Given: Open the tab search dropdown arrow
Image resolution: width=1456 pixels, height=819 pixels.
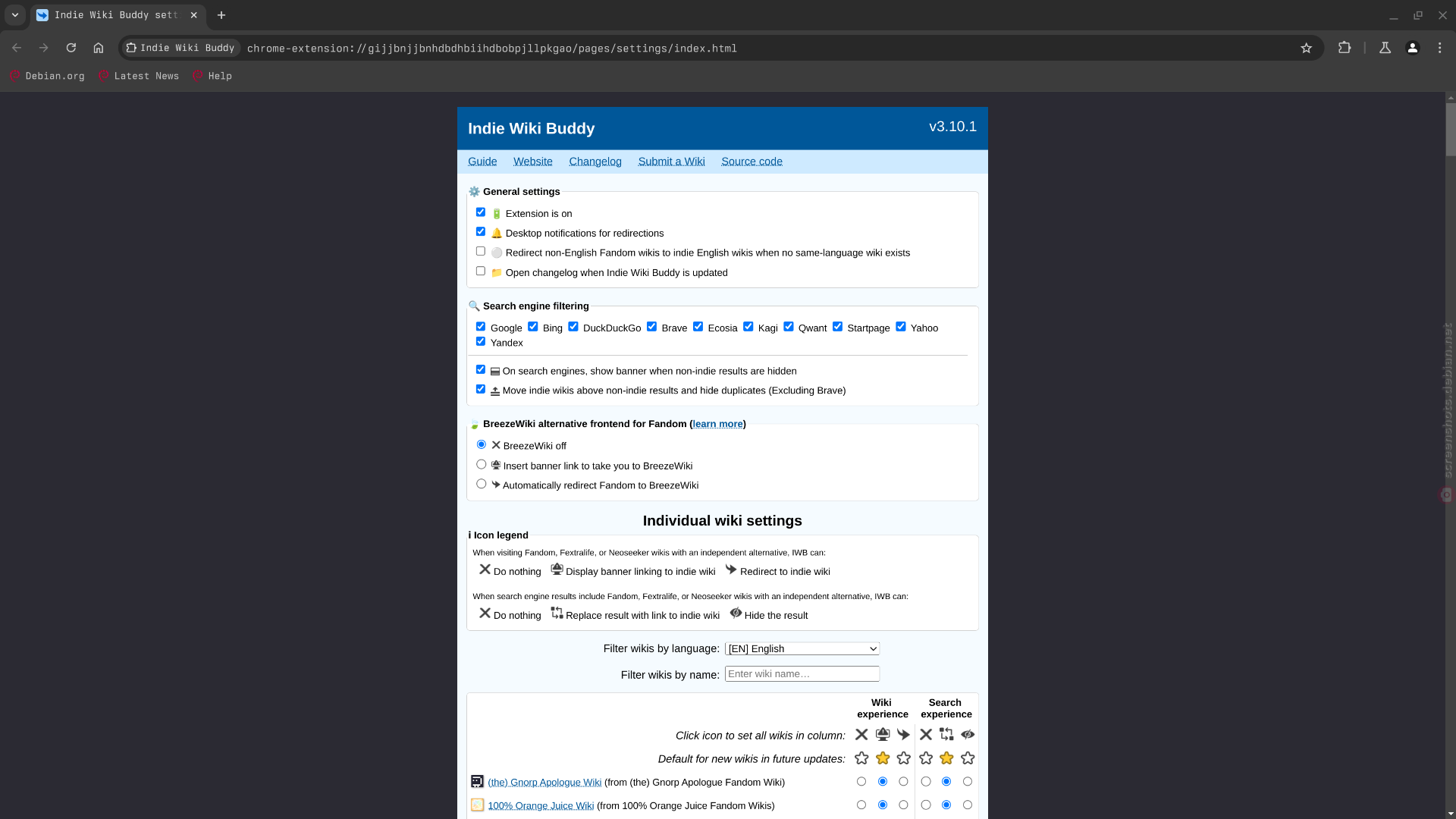Looking at the screenshot, I should click(x=15, y=15).
